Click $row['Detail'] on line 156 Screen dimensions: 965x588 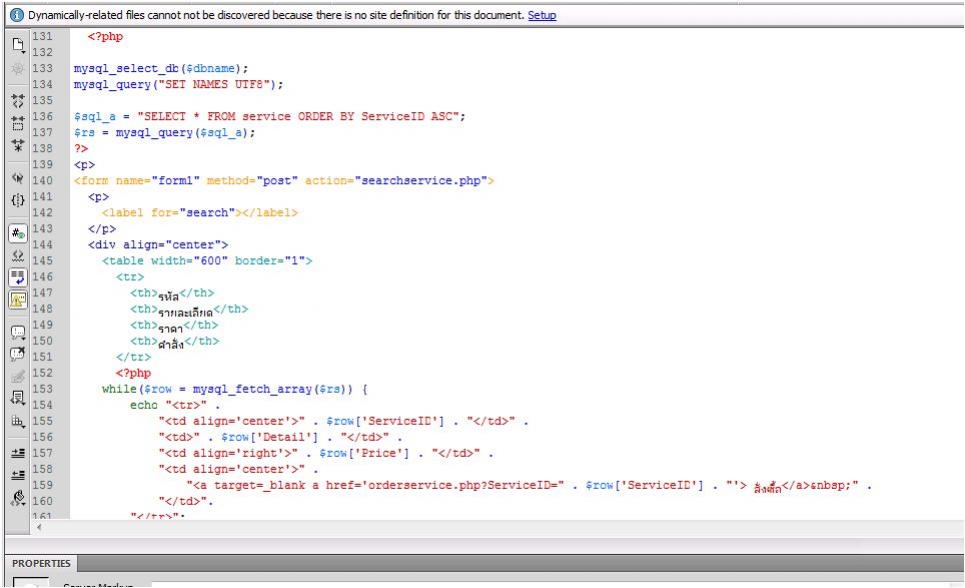click(x=270, y=437)
